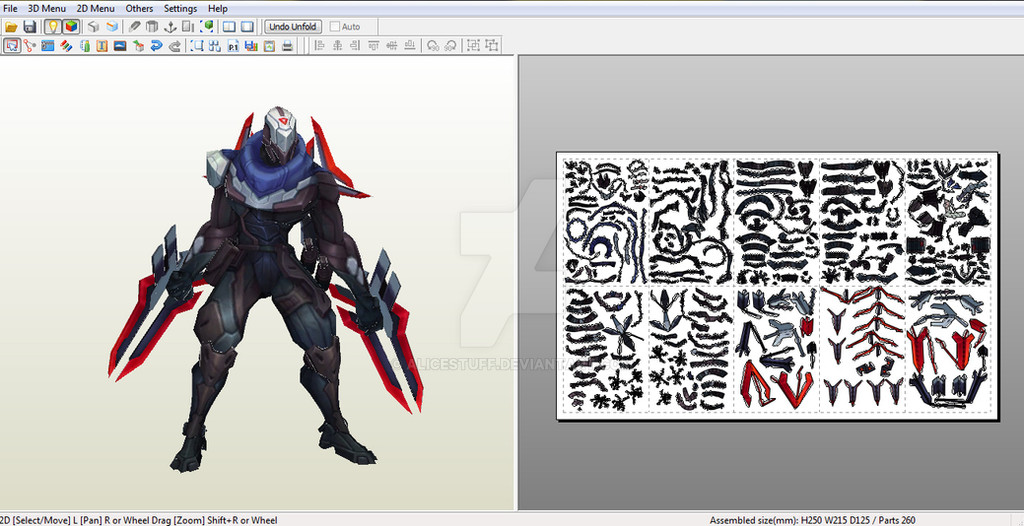The height and width of the screenshot is (526, 1024).
Task: Open the File menu
Action: pos(10,8)
